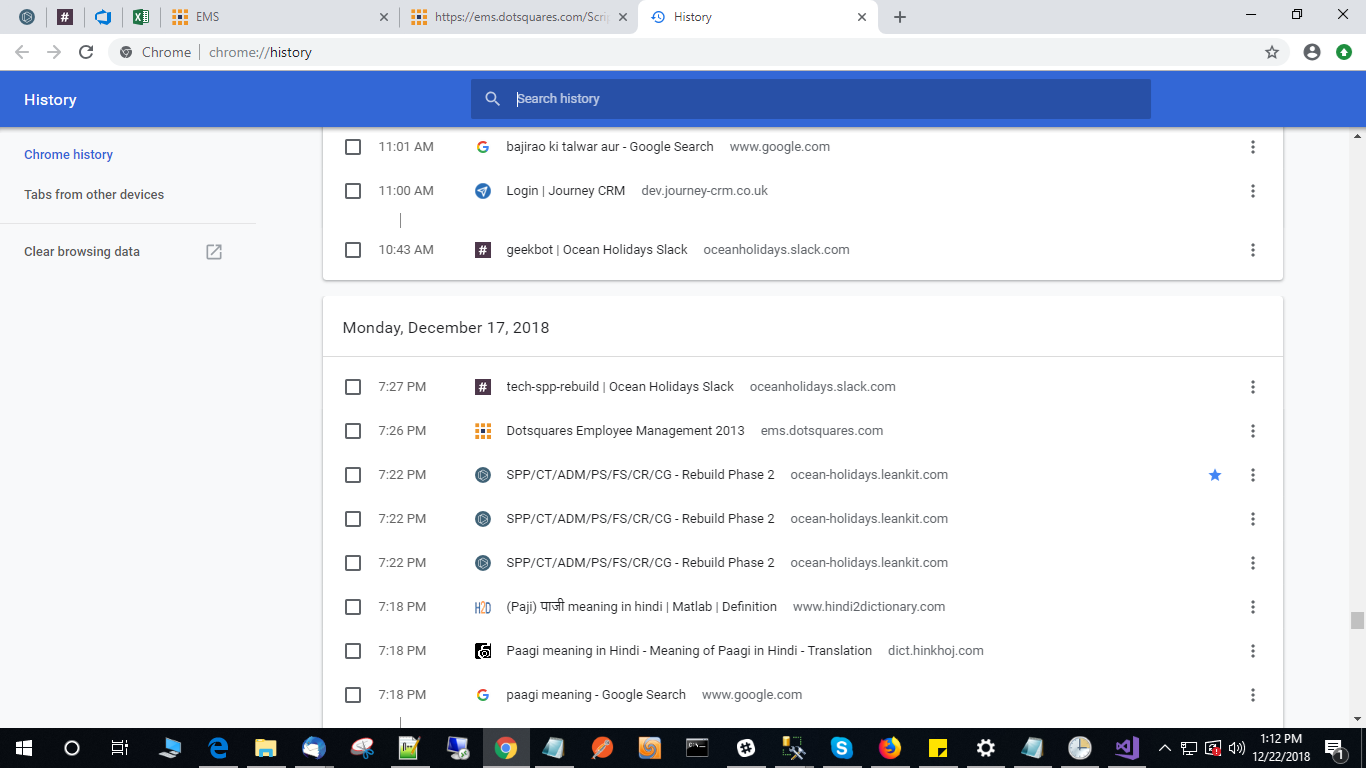Click the H2D favicon for Paji meaning

pos(483,607)
